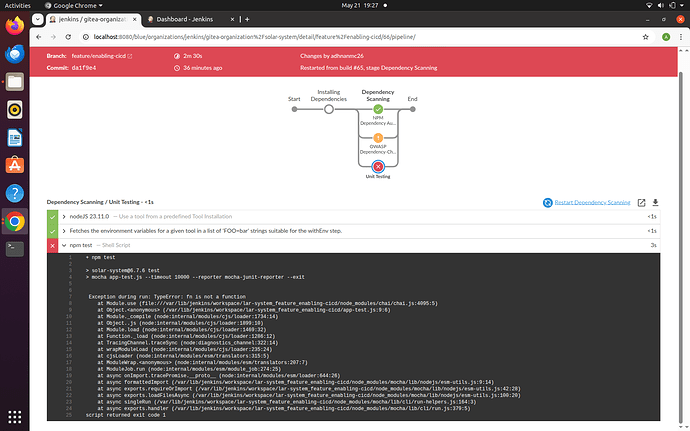Open the Help icon in the dock

[x=15, y=193]
